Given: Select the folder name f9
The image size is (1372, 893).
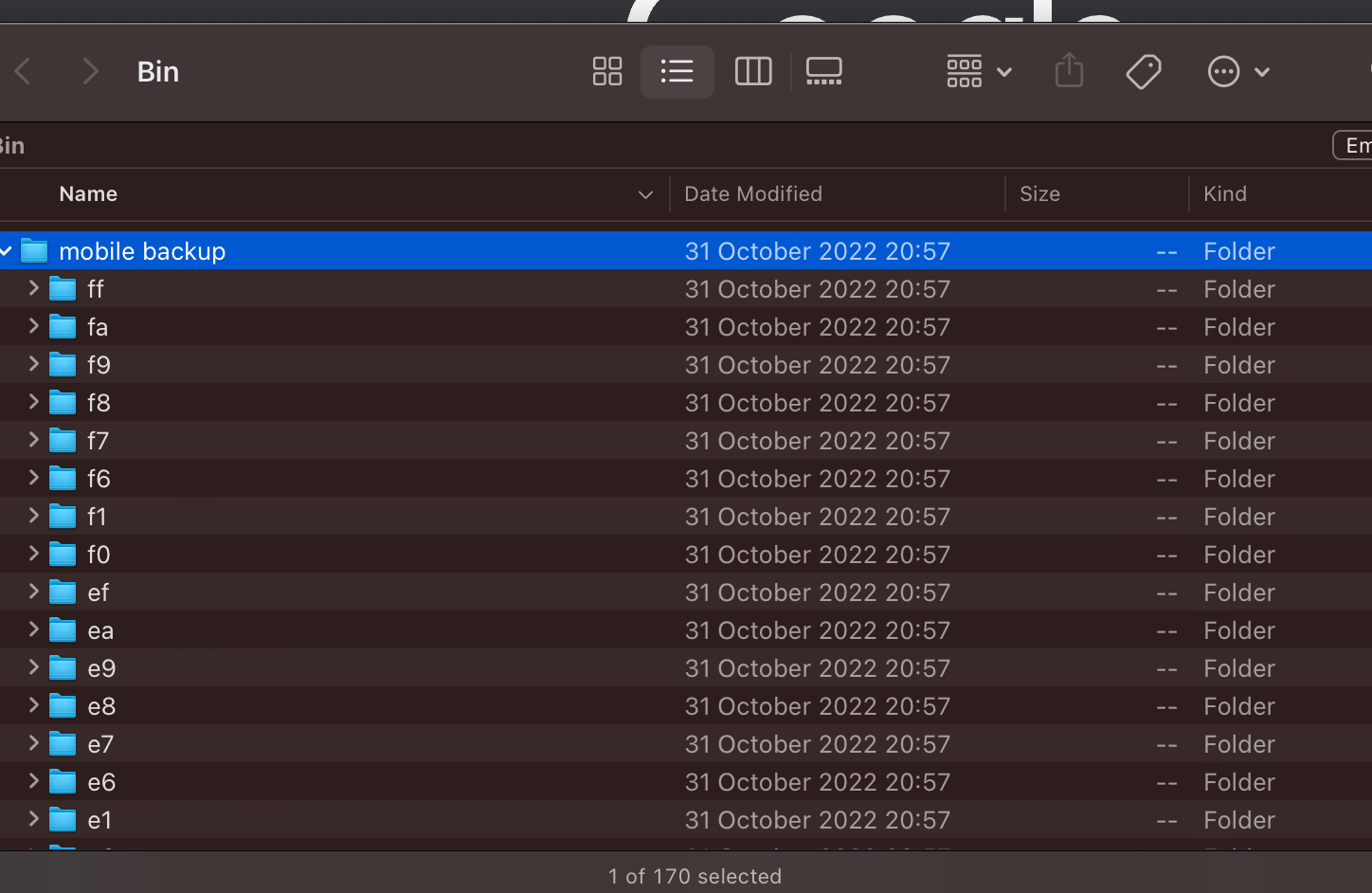Looking at the screenshot, I should pyautogui.click(x=99, y=365).
